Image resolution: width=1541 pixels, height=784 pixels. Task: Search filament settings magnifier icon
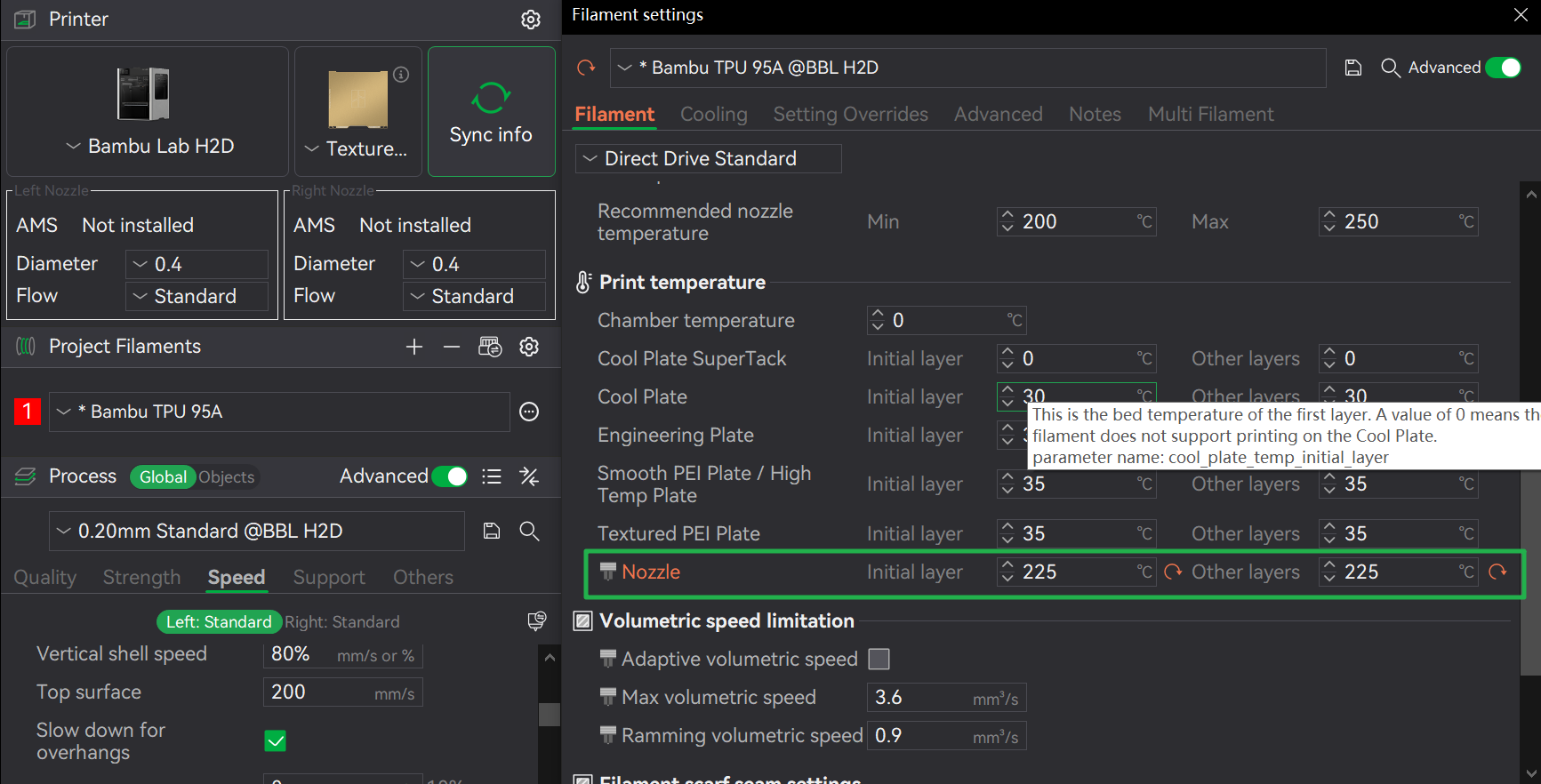pos(1391,68)
